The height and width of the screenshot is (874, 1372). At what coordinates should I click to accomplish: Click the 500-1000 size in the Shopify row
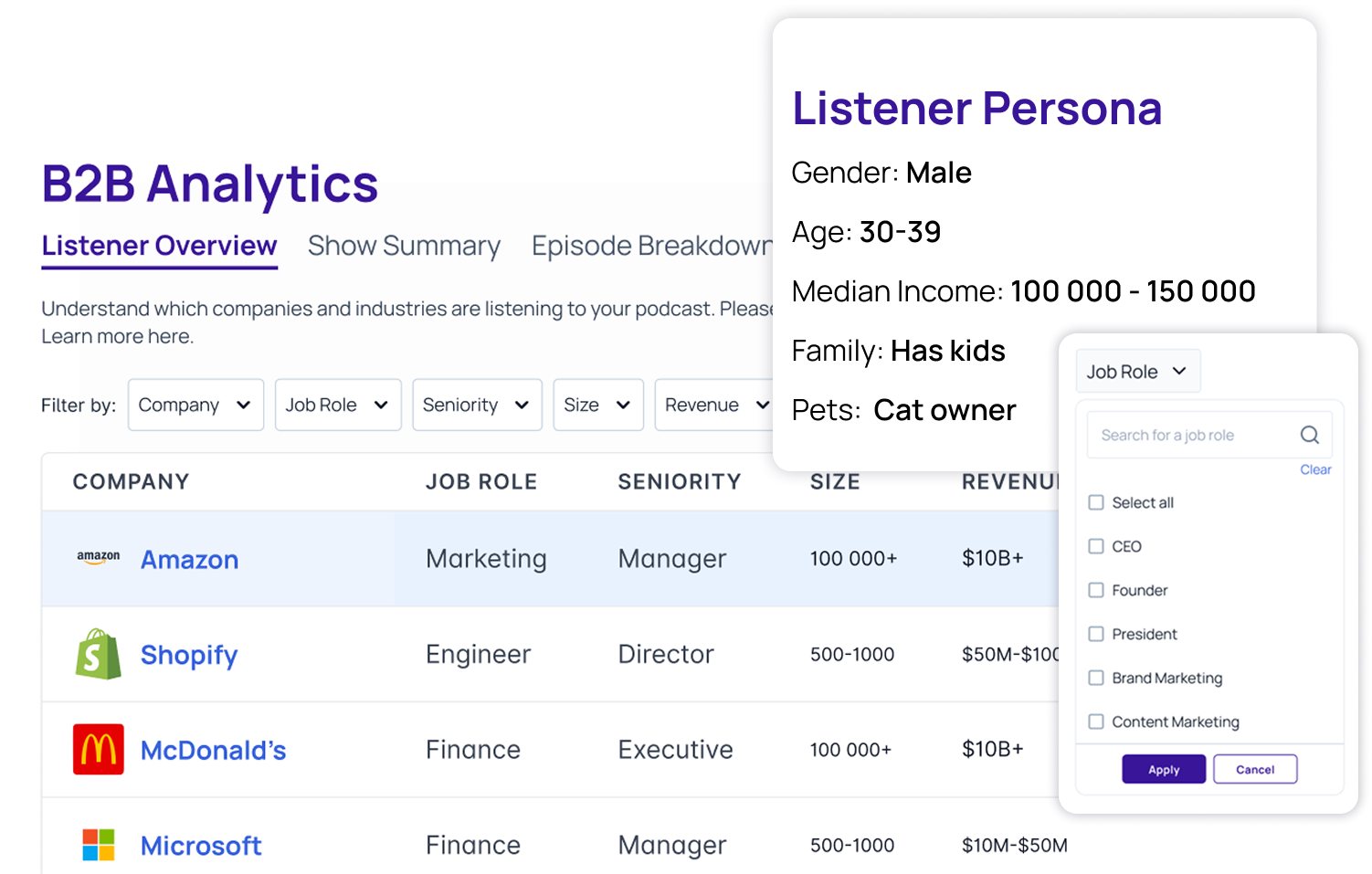852,654
